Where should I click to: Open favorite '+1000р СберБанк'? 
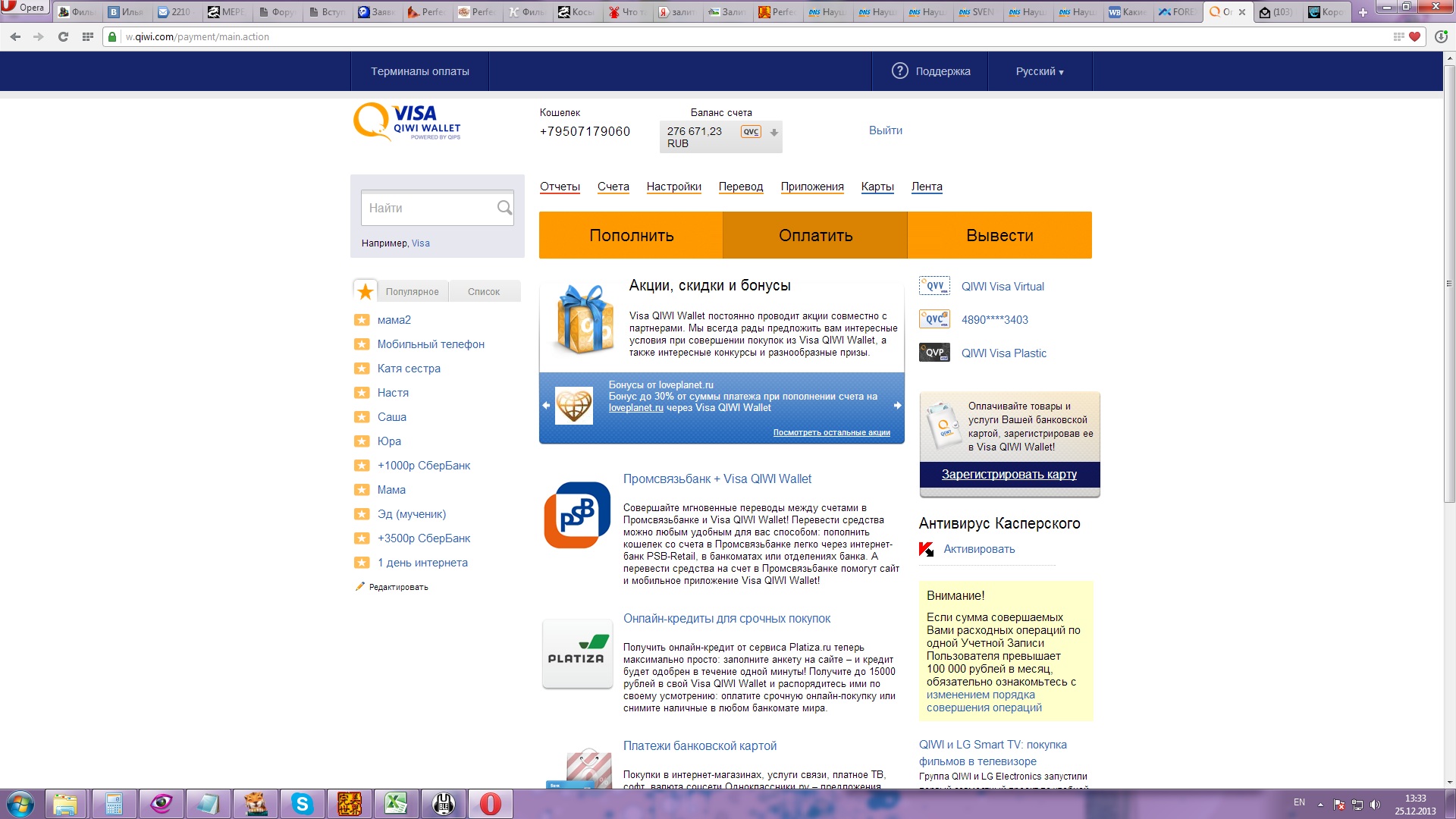point(424,466)
